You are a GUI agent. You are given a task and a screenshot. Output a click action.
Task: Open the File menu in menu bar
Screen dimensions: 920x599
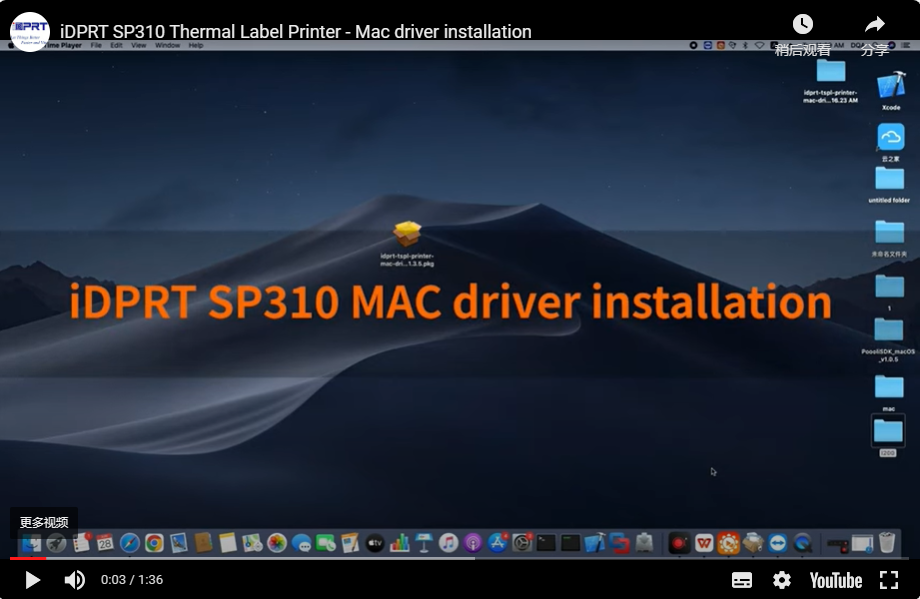[96, 45]
